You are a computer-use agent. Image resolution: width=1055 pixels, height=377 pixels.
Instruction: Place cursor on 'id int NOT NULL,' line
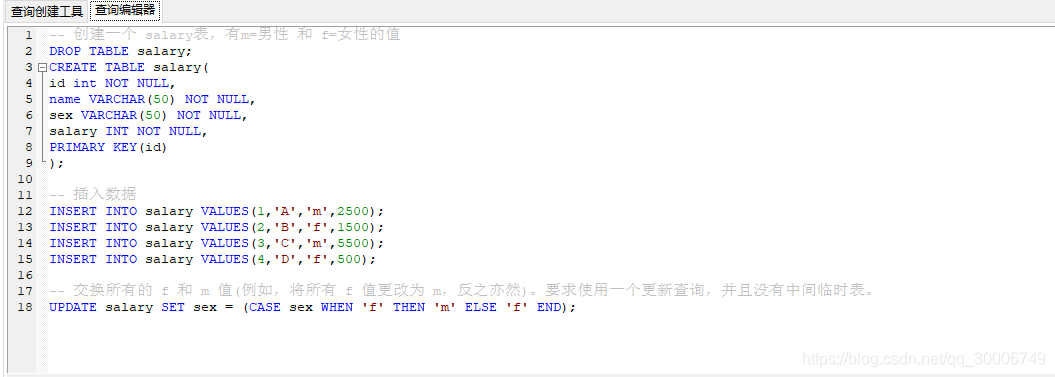tap(112, 83)
